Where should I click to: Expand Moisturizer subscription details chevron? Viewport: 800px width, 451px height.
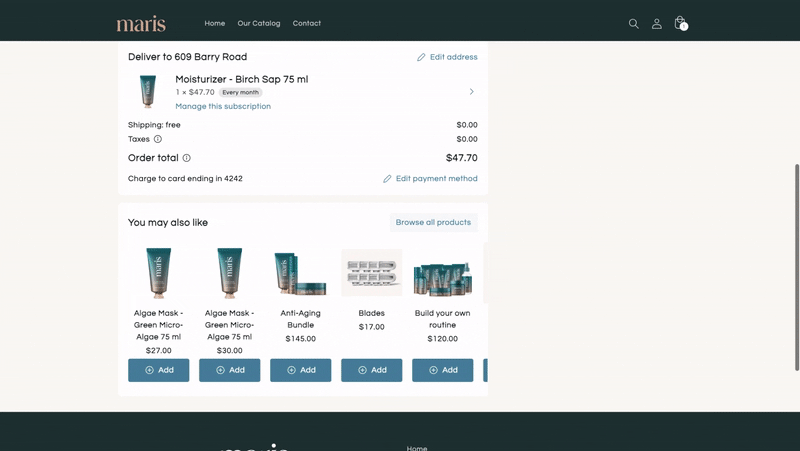pyautogui.click(x=472, y=92)
